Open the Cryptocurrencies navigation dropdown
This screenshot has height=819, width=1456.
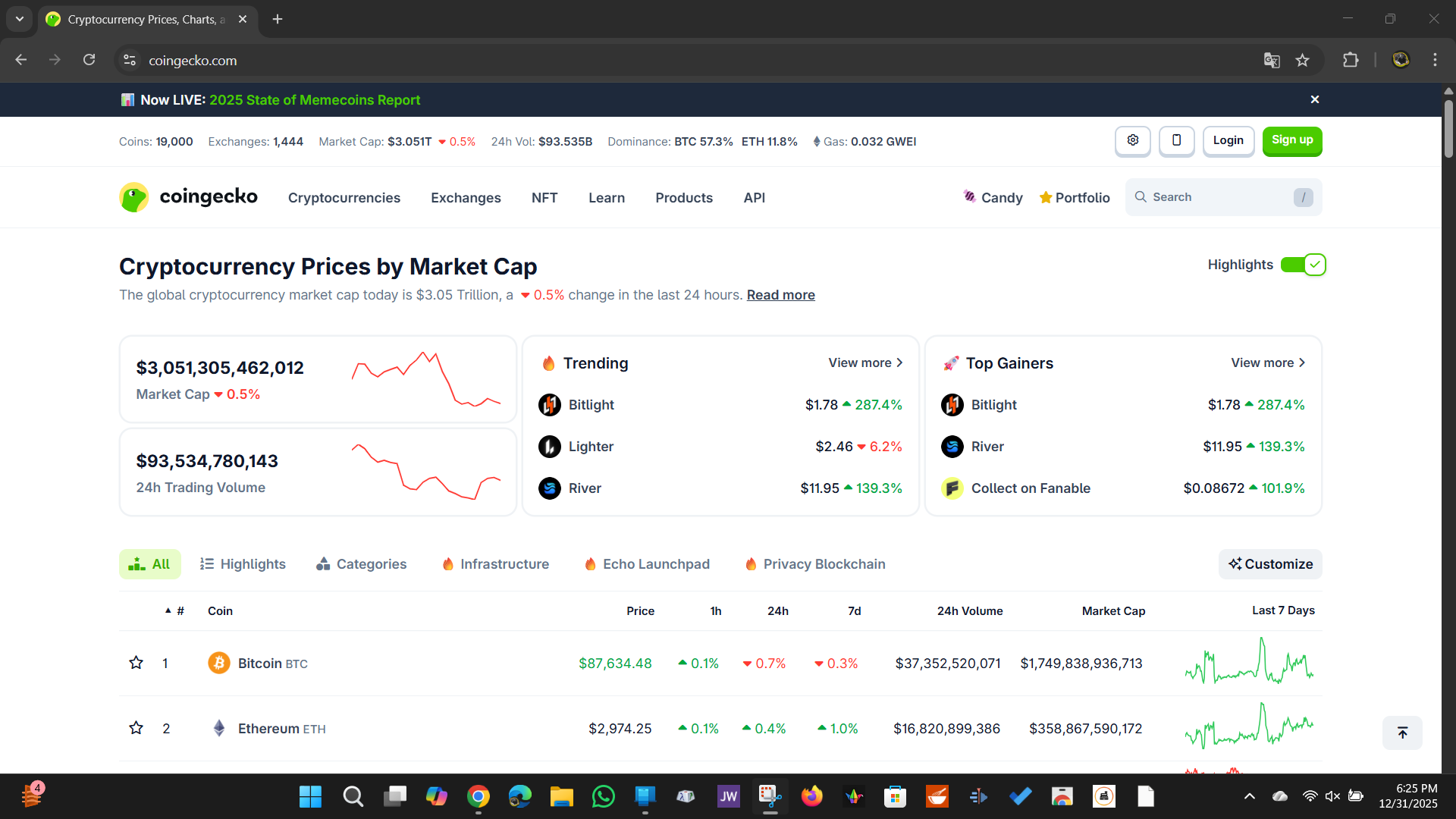(344, 198)
